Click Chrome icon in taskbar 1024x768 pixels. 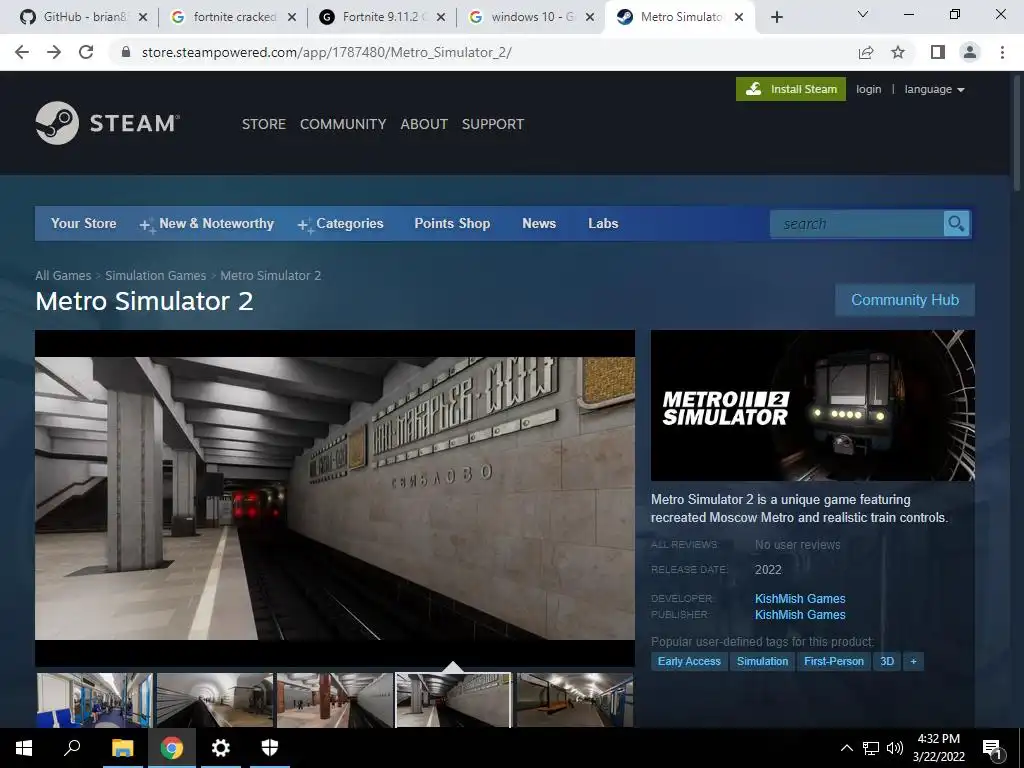pos(172,748)
